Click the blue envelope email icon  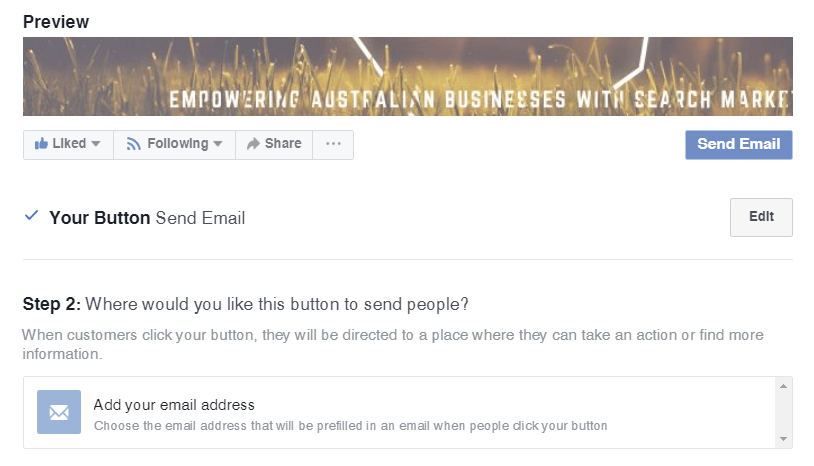tap(59, 412)
